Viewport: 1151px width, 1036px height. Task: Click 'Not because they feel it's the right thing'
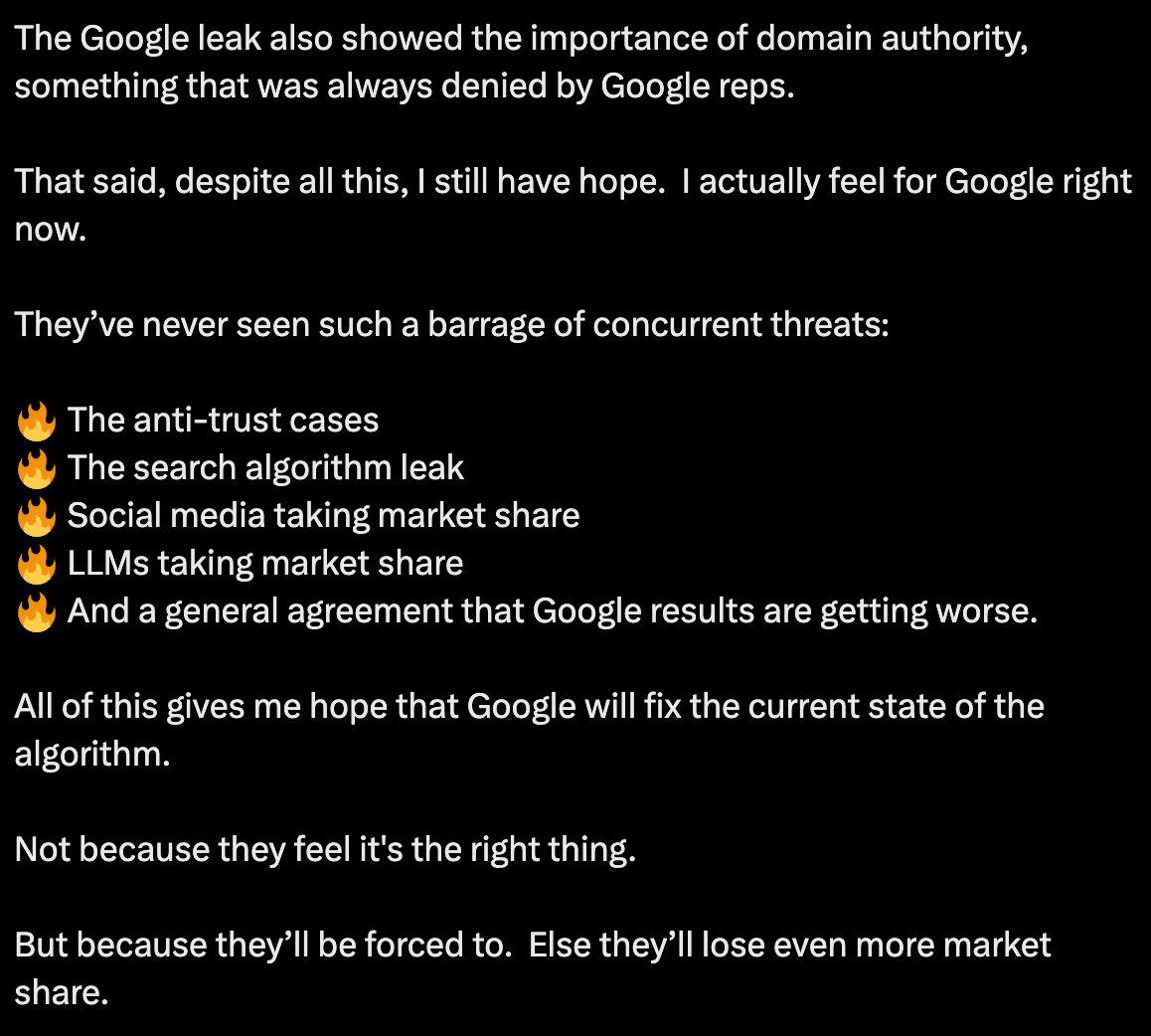(325, 850)
